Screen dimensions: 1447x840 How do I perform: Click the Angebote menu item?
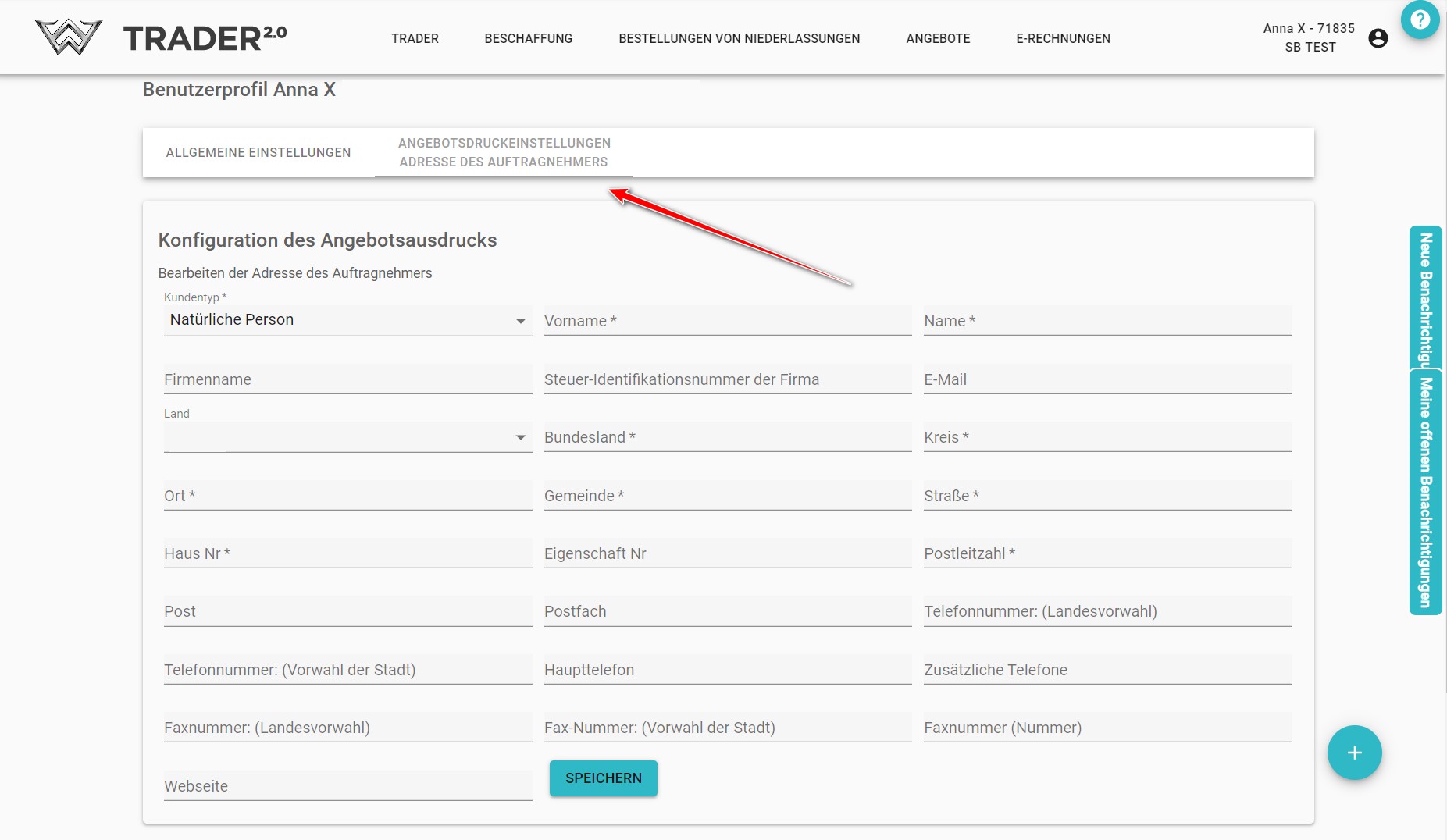938,38
